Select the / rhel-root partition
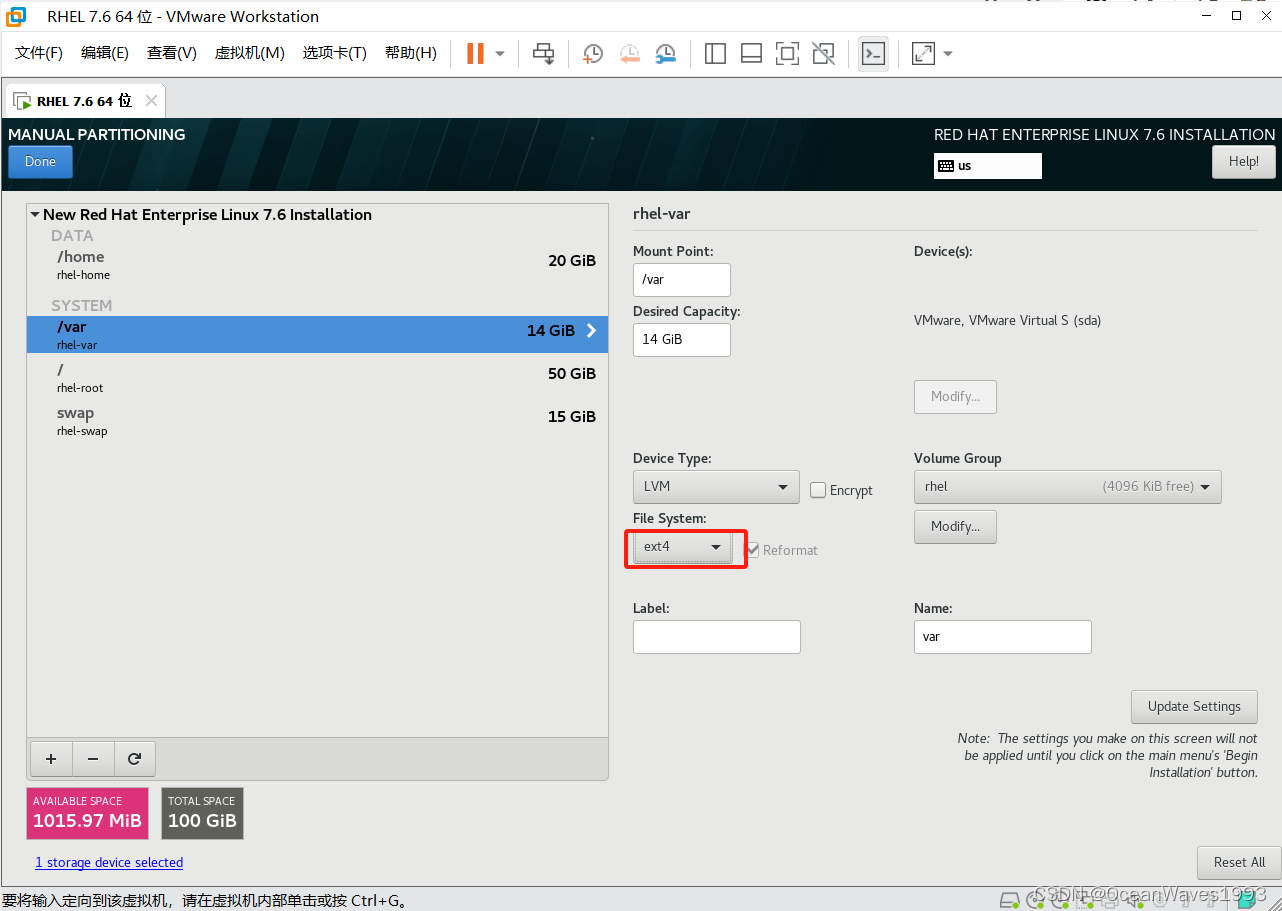Screen dimensions: 1282x911 [x=317, y=378]
